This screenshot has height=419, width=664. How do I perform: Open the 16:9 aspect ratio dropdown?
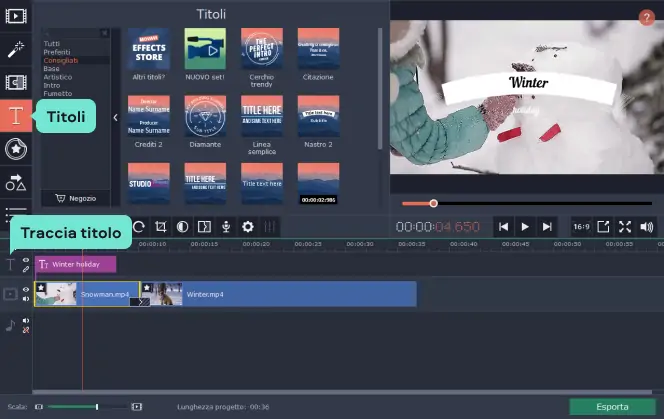click(581, 227)
